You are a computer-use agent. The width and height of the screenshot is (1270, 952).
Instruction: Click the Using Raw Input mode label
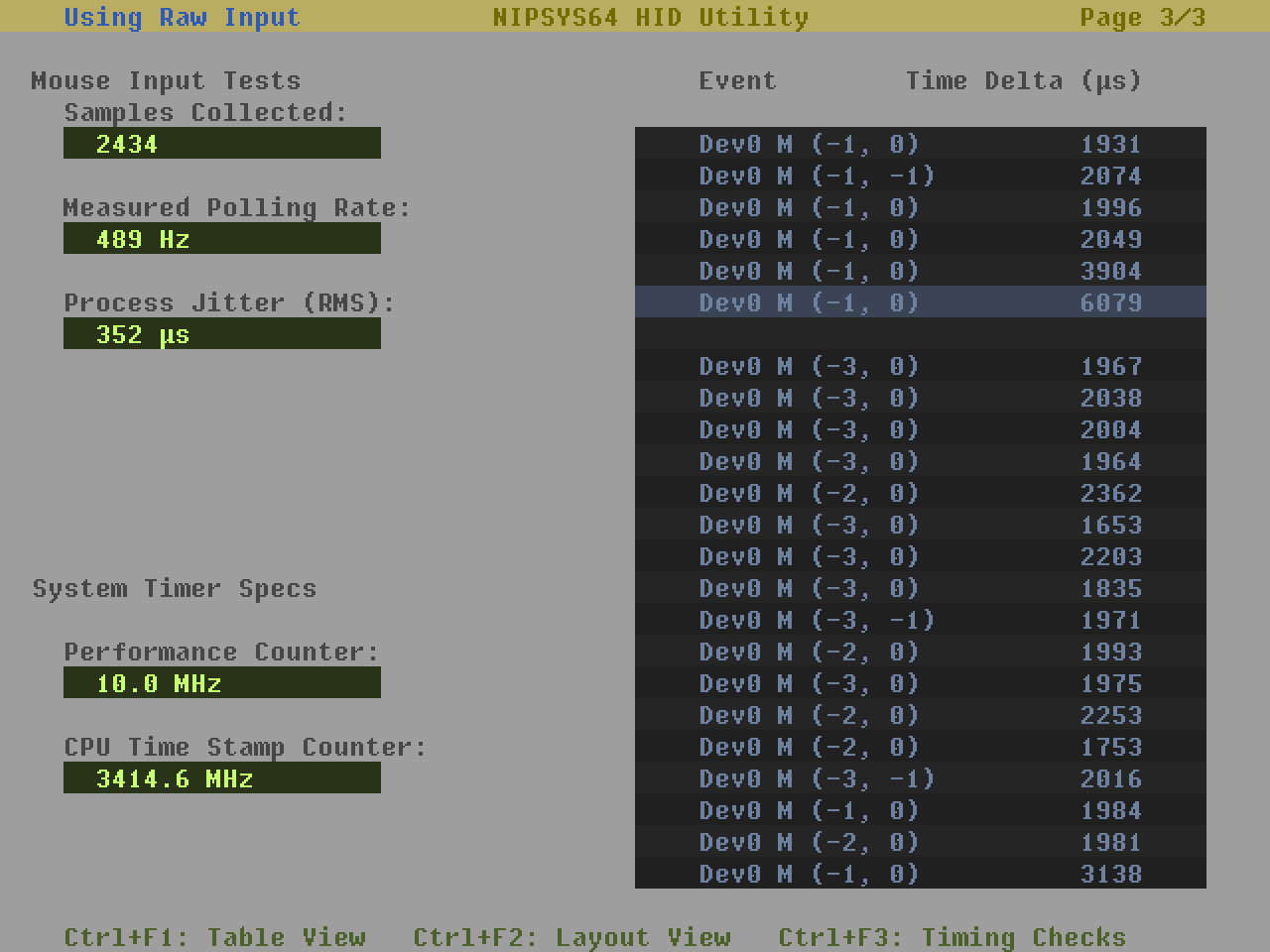(x=182, y=17)
